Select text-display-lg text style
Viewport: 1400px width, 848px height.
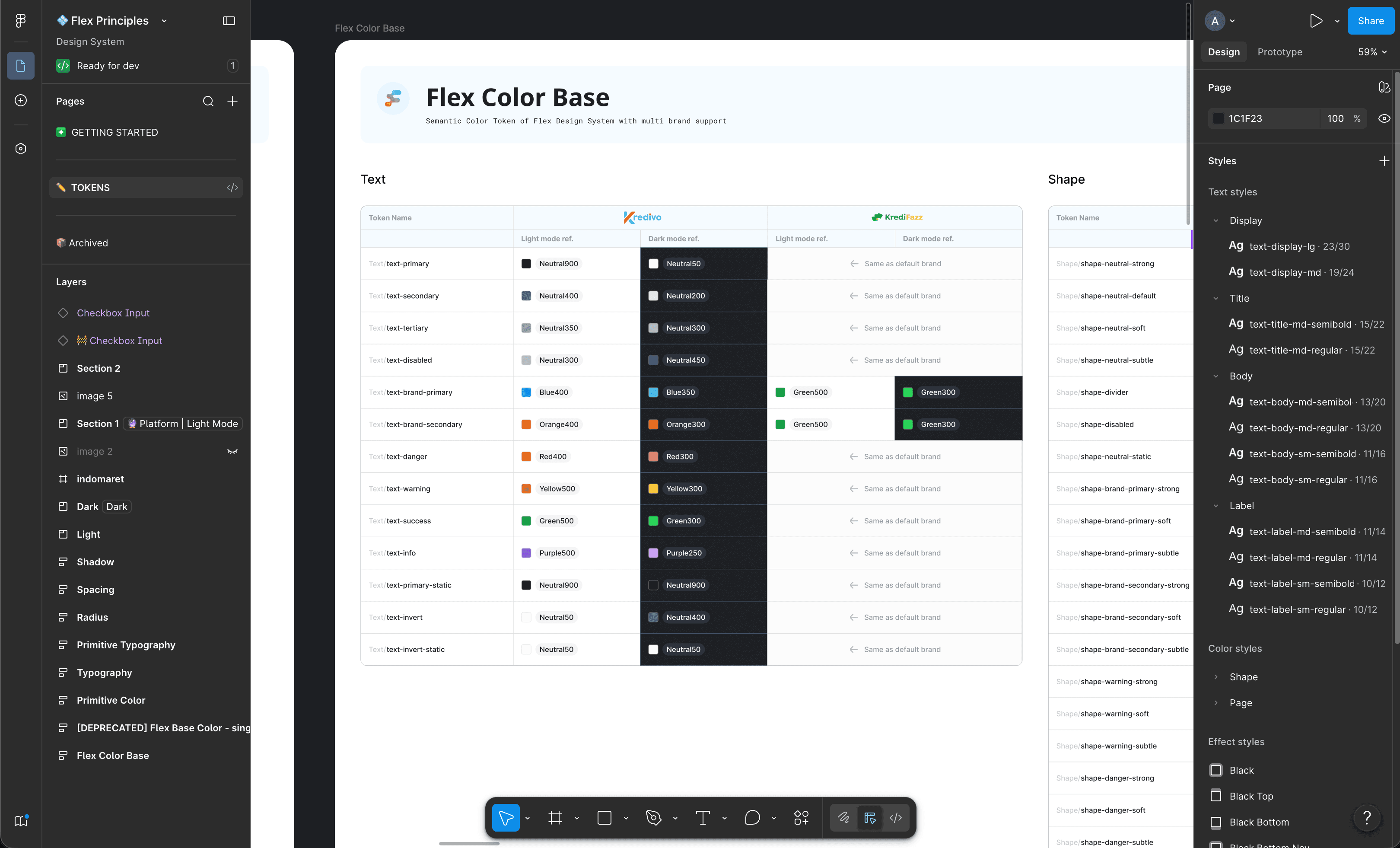1299,246
